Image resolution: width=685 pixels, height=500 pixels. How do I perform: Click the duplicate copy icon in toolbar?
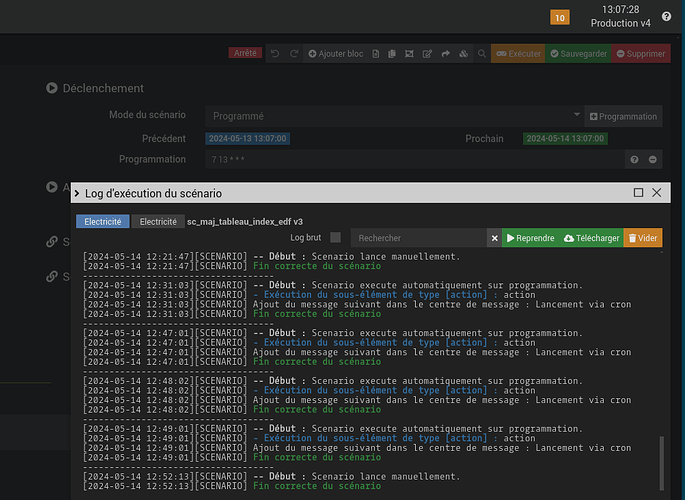[392, 54]
